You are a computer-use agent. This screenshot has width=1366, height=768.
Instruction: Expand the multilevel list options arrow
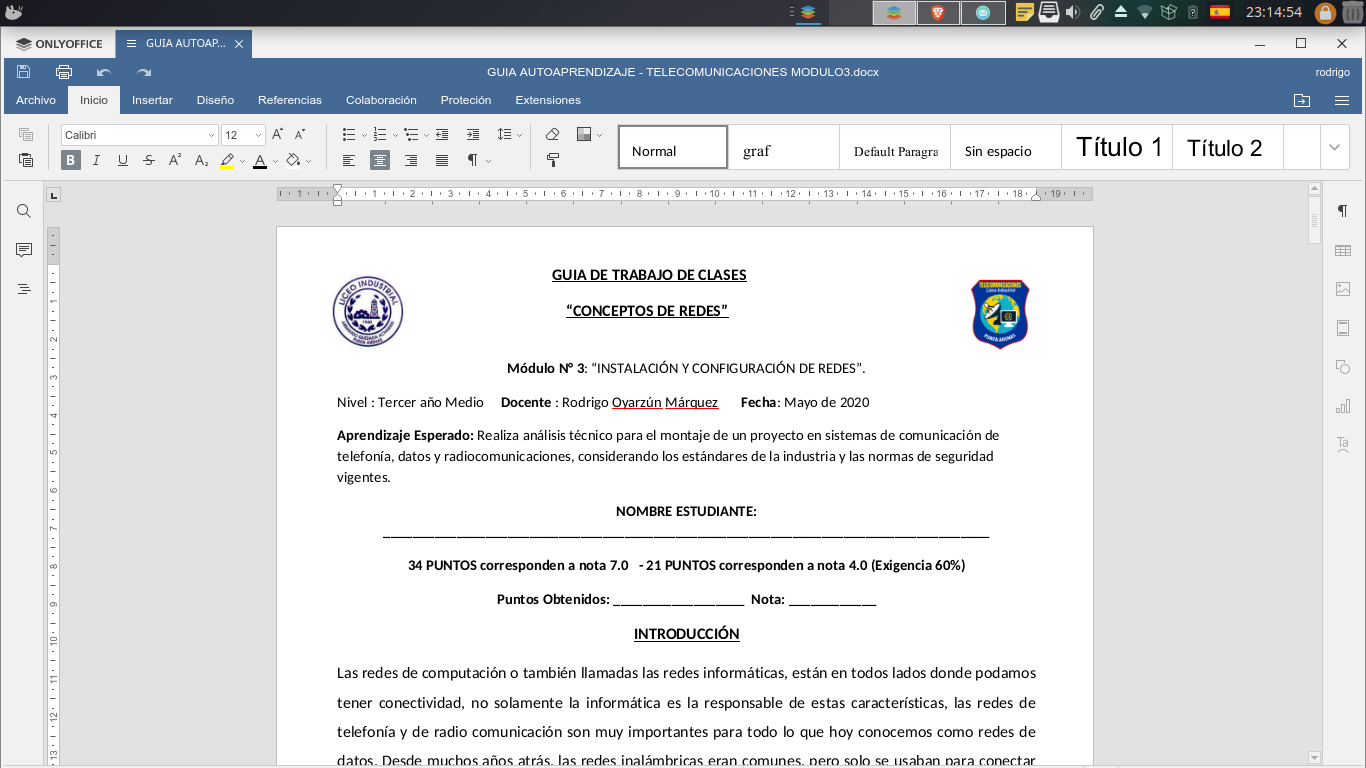point(426,135)
